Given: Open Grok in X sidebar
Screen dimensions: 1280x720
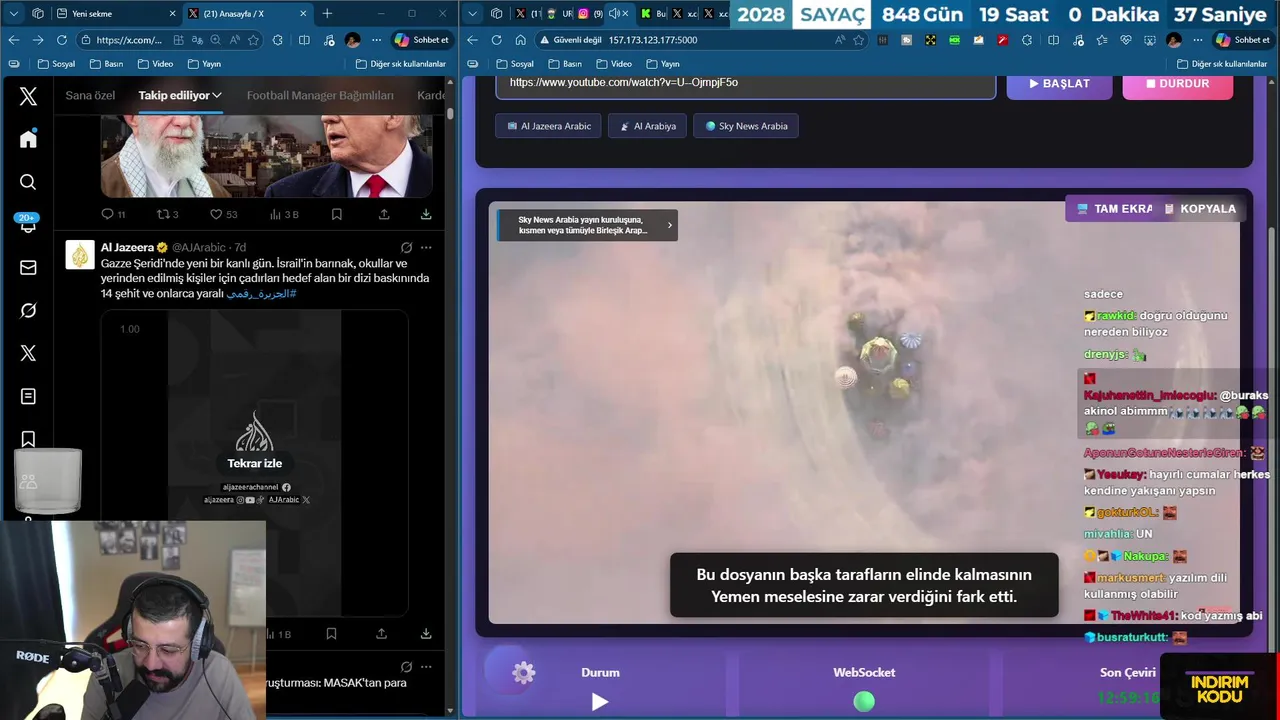Looking at the screenshot, I should click(x=28, y=311).
